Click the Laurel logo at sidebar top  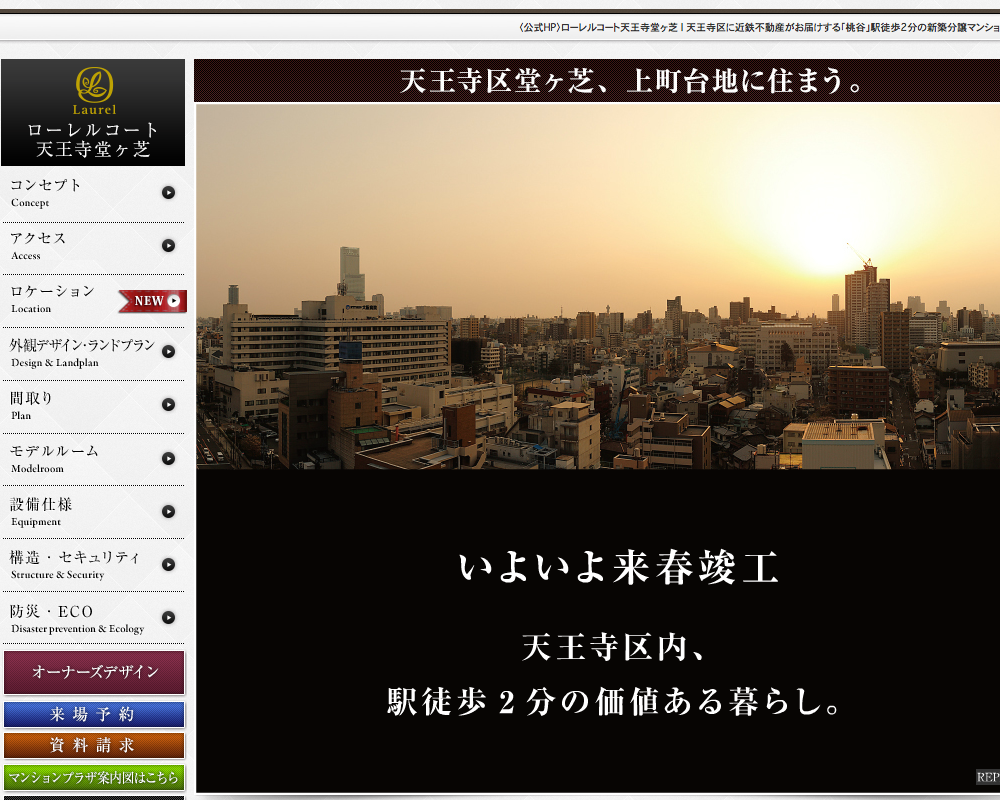point(94,90)
